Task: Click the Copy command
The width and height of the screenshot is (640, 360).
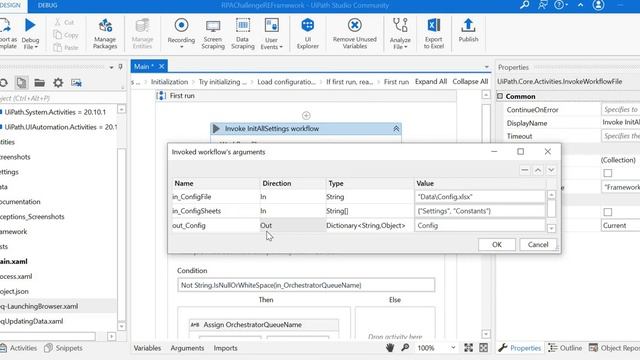Action: 66,35
